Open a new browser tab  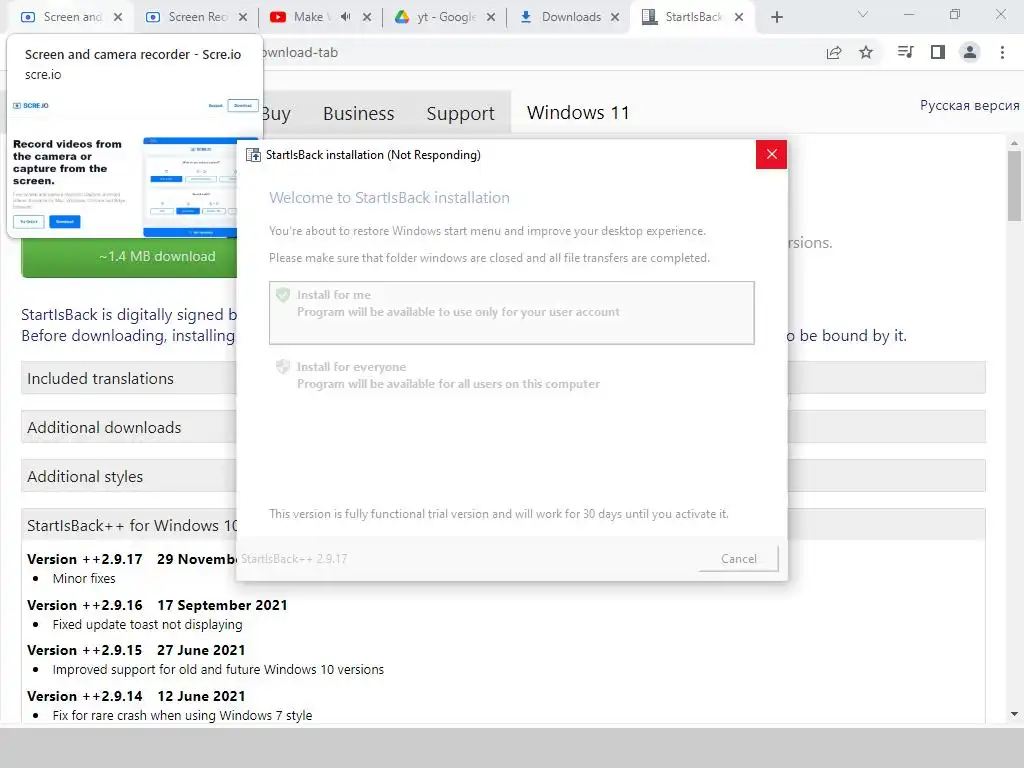[x=776, y=17]
